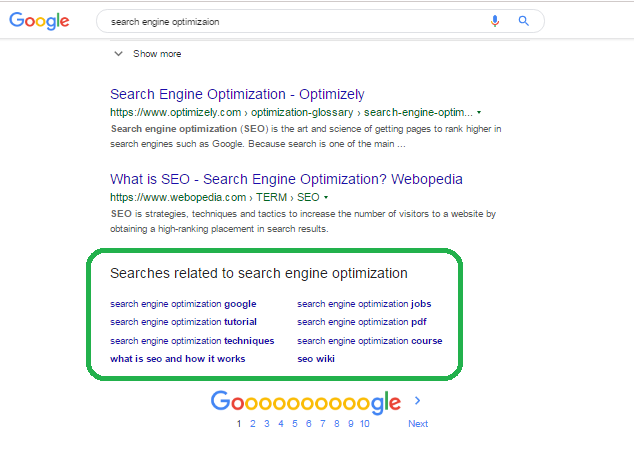The image size is (634, 449).
Task: Start voice search with microphone icon
Action: [495, 21]
